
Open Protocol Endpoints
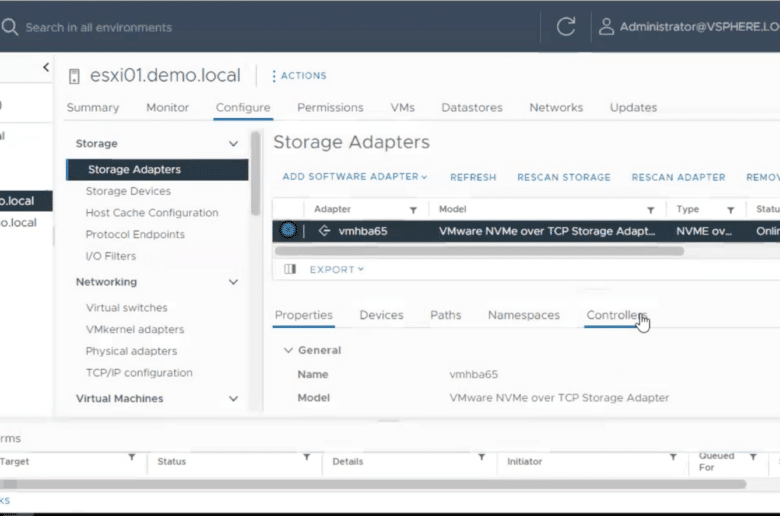(x=135, y=234)
